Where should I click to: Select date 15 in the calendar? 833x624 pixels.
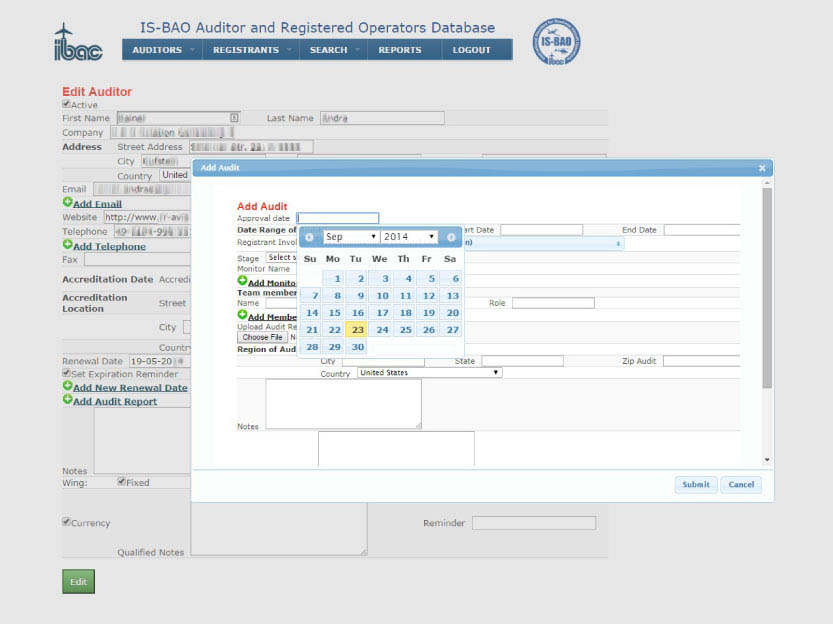pos(333,313)
